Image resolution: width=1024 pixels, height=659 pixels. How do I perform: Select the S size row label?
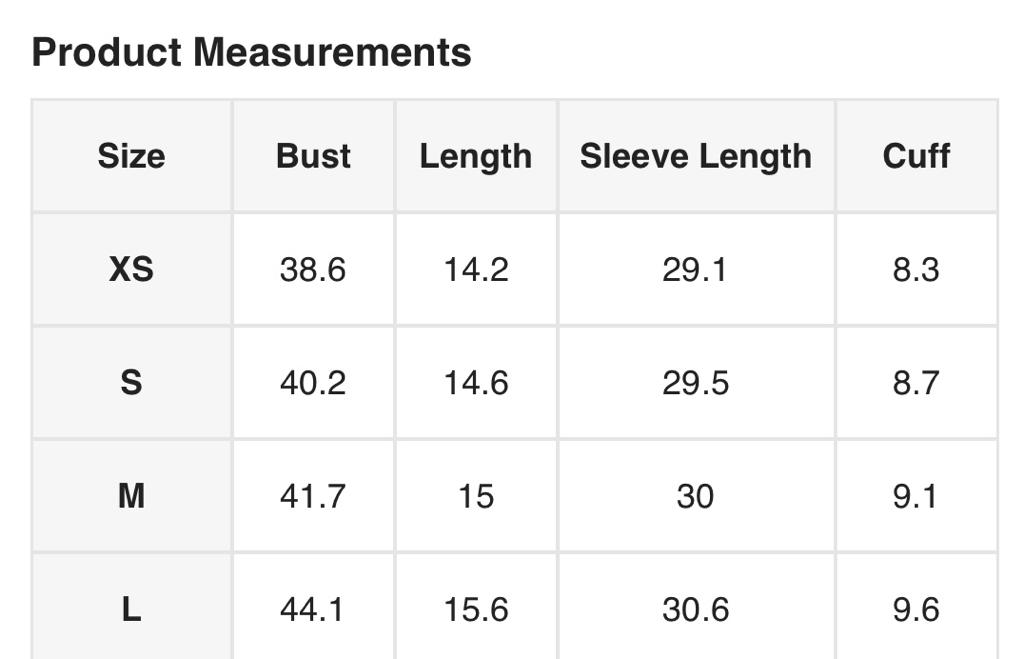(131, 382)
